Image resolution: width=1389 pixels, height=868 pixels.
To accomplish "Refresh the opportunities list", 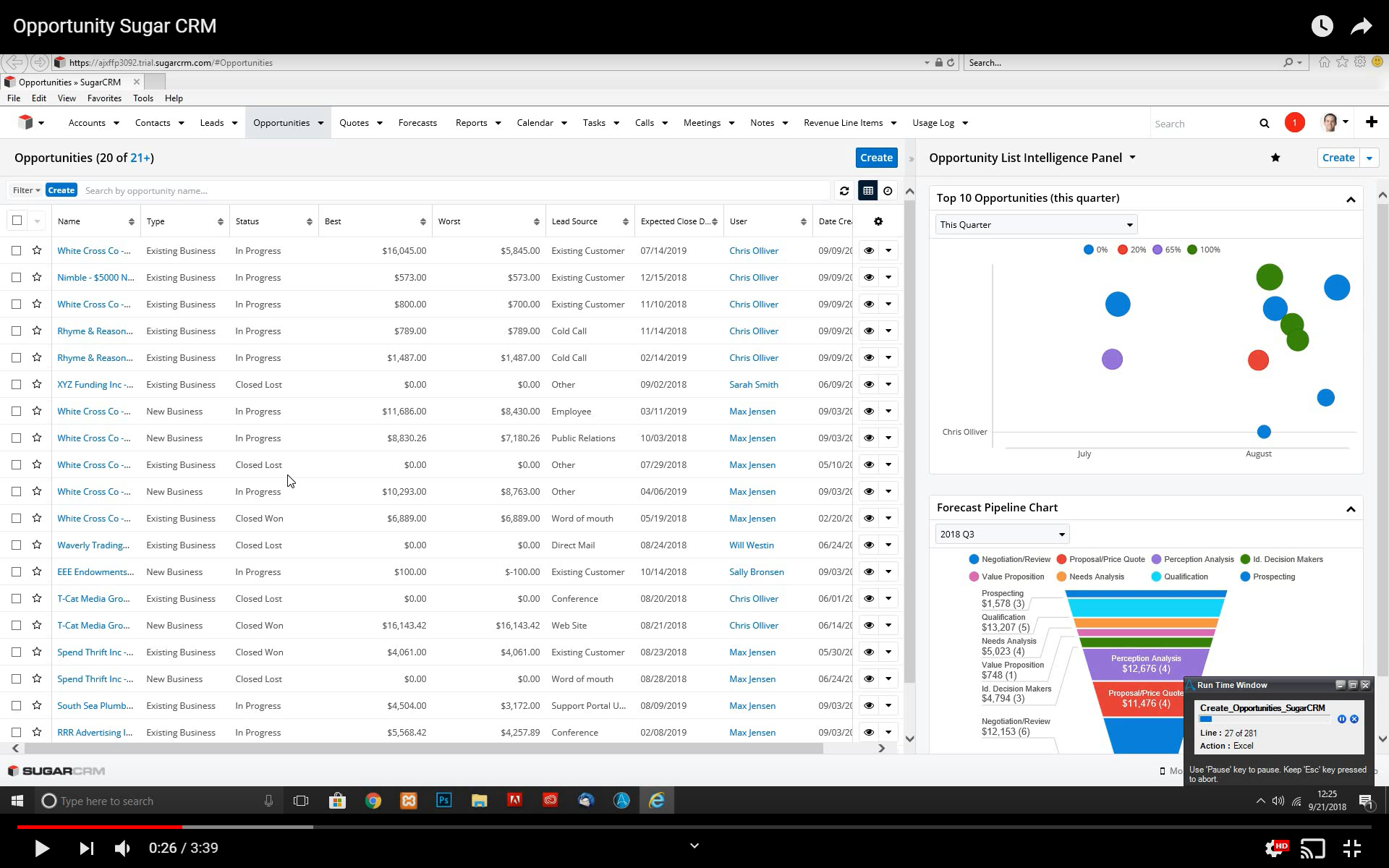I will coord(844,191).
